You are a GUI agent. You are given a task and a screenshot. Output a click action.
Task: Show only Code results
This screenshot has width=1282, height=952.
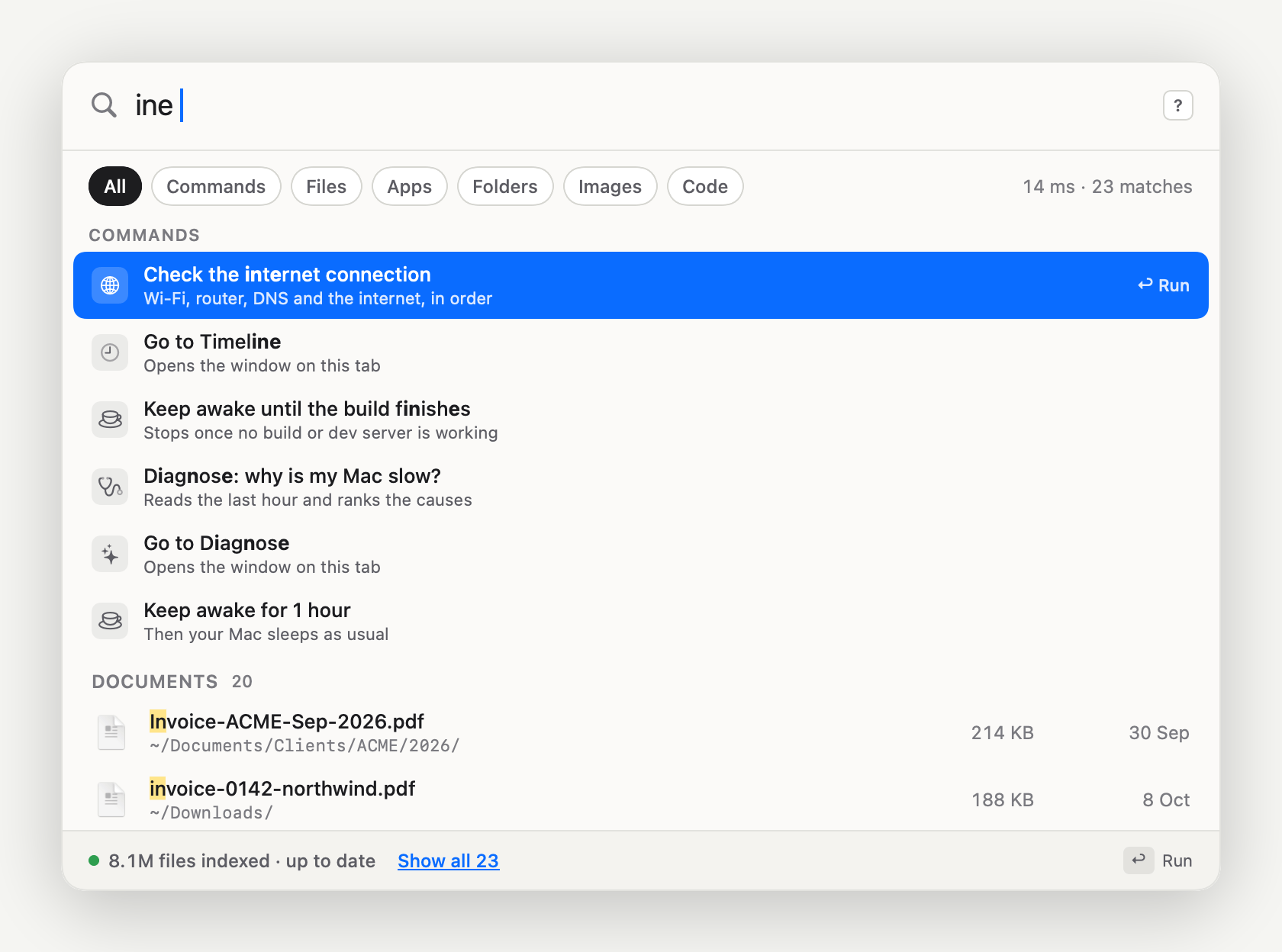(x=705, y=186)
